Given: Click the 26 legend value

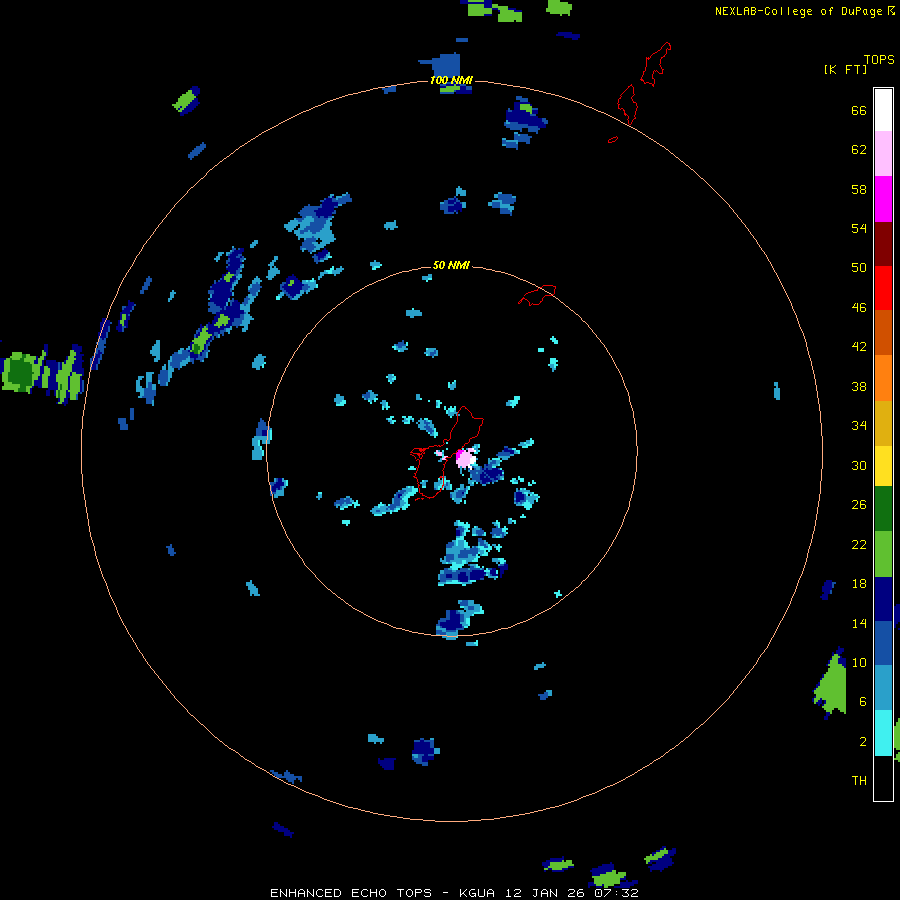Looking at the screenshot, I should (859, 505).
